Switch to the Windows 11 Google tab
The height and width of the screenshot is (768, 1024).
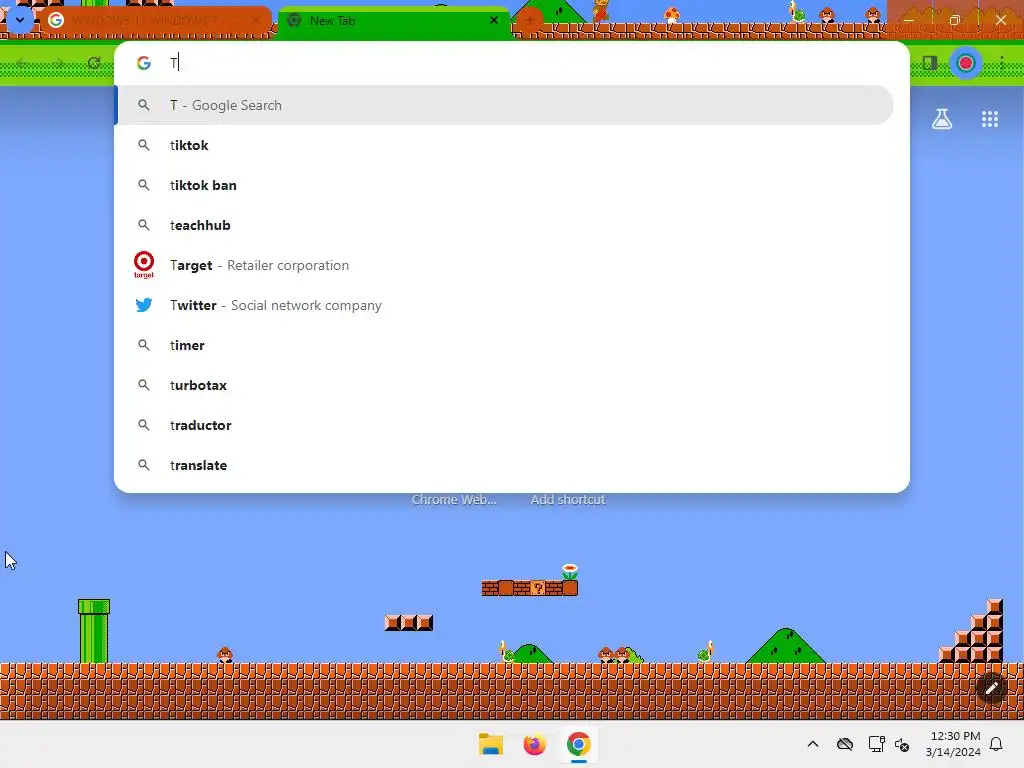click(155, 21)
